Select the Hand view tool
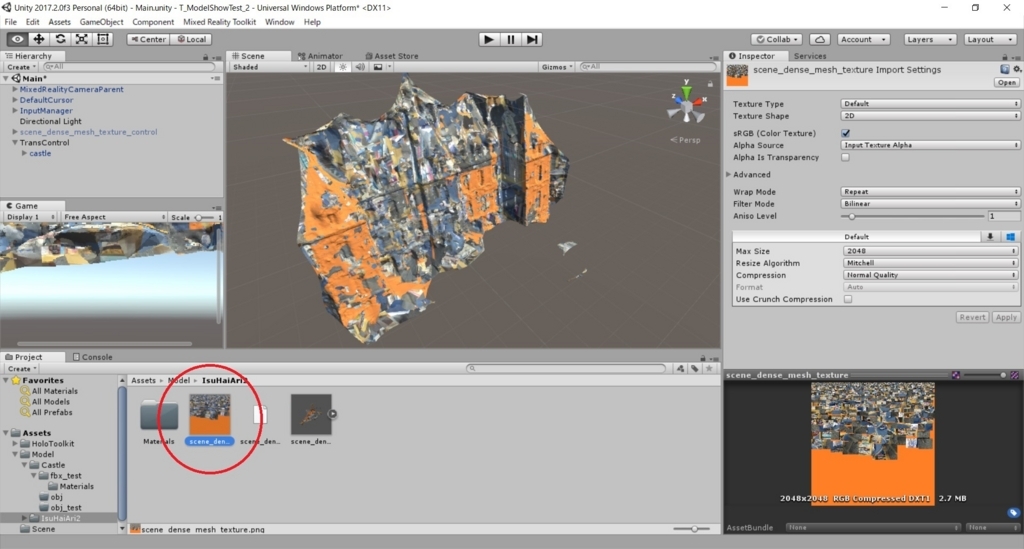 [x=18, y=39]
